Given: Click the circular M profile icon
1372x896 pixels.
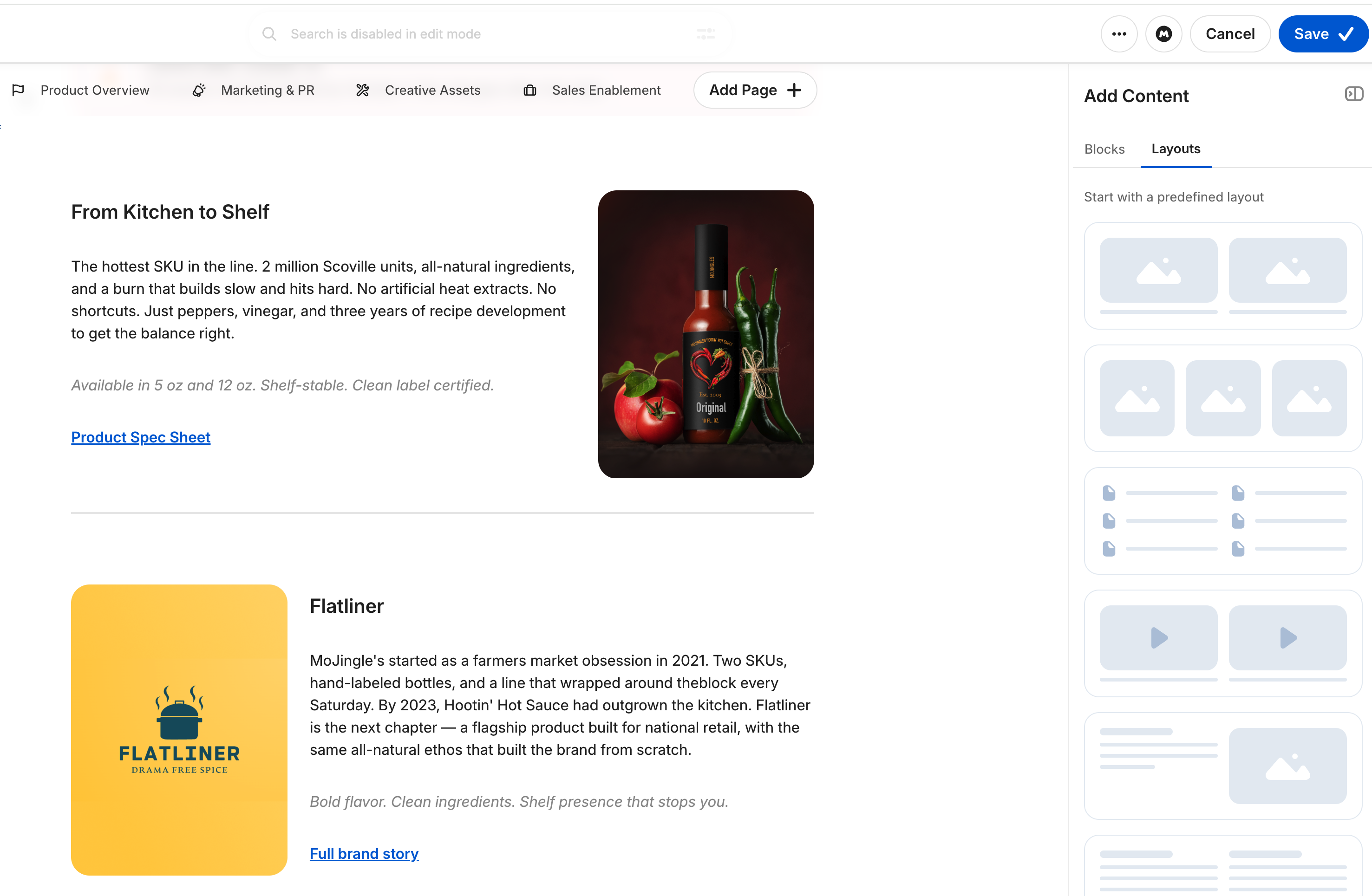Looking at the screenshot, I should pos(1163,34).
